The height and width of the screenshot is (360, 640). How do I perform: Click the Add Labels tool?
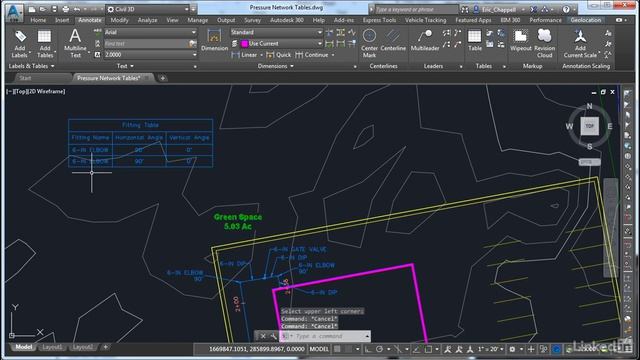19,44
